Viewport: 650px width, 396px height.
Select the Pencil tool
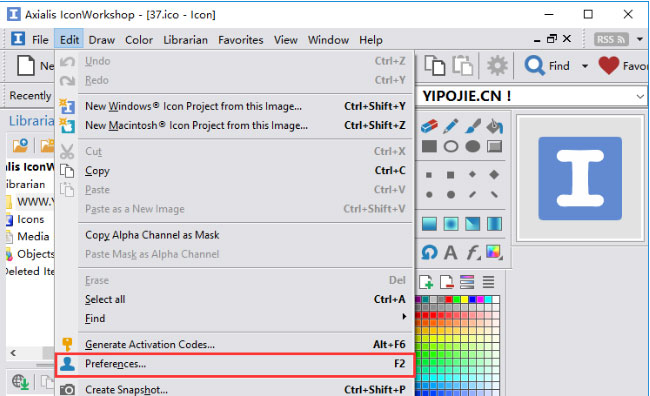[451, 126]
